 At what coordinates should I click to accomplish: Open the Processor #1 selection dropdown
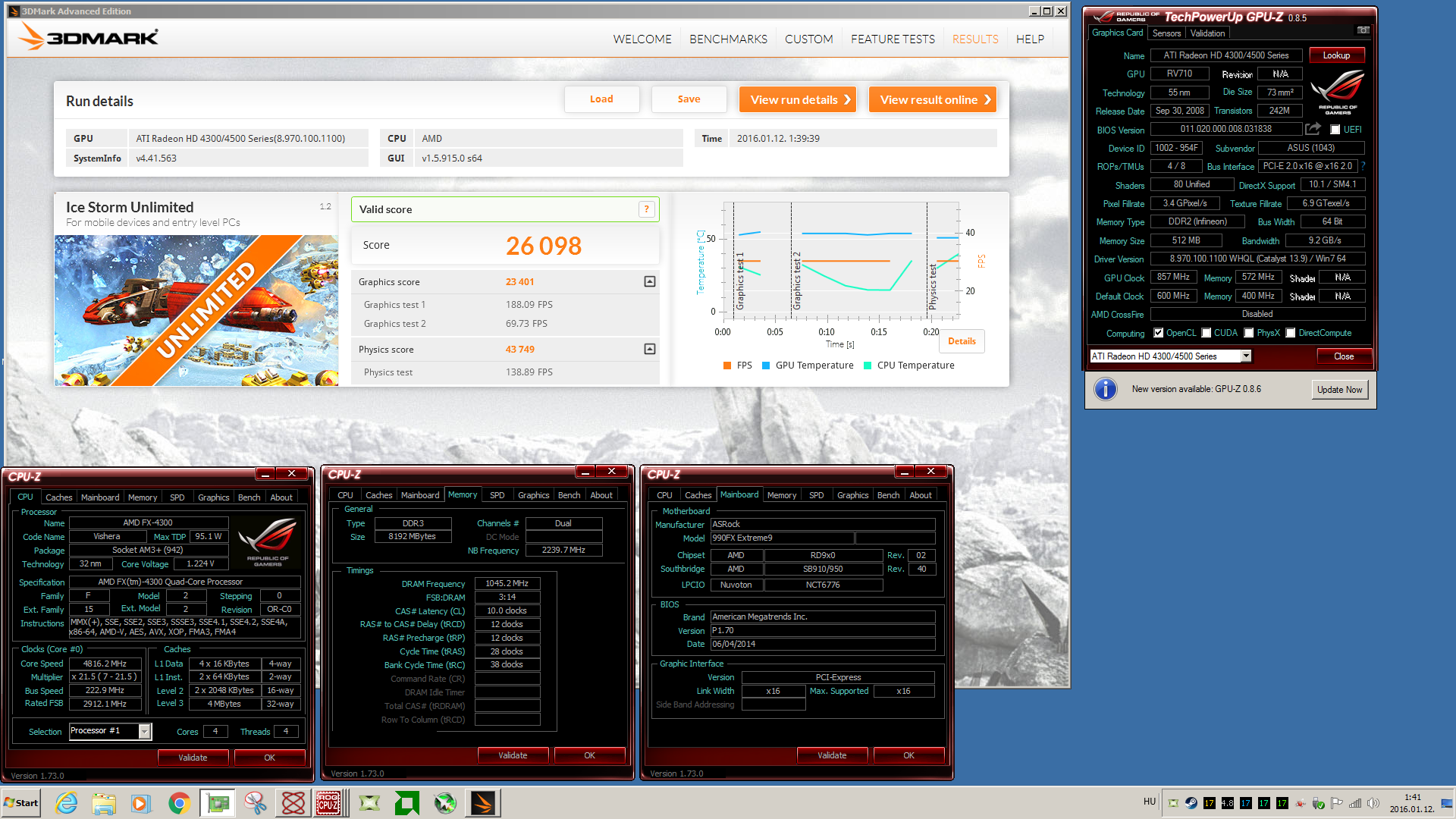click(x=144, y=731)
